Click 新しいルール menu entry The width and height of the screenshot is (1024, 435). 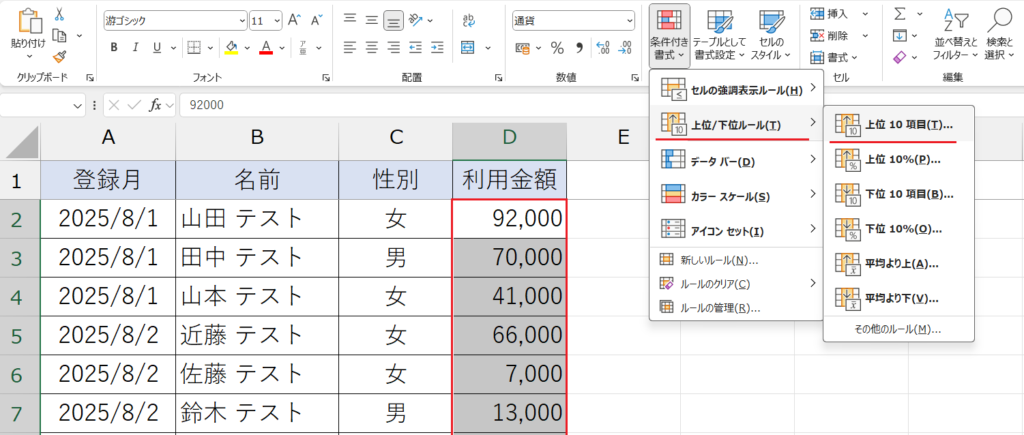(736, 260)
